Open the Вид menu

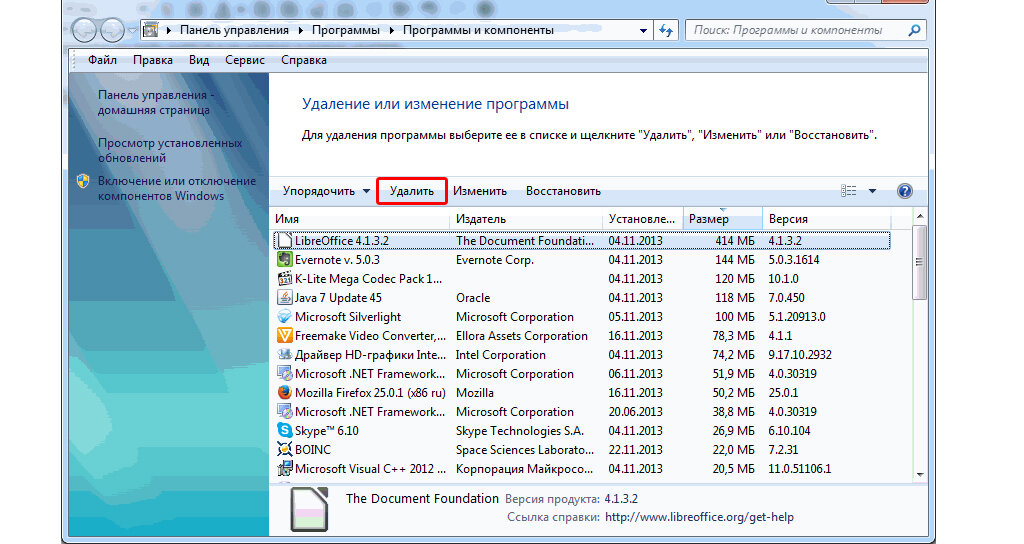pos(199,60)
